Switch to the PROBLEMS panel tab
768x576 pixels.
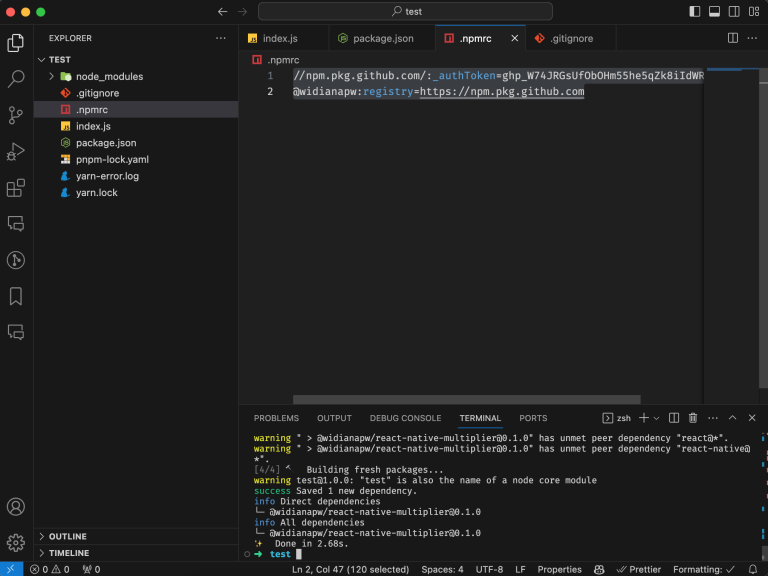[276, 418]
